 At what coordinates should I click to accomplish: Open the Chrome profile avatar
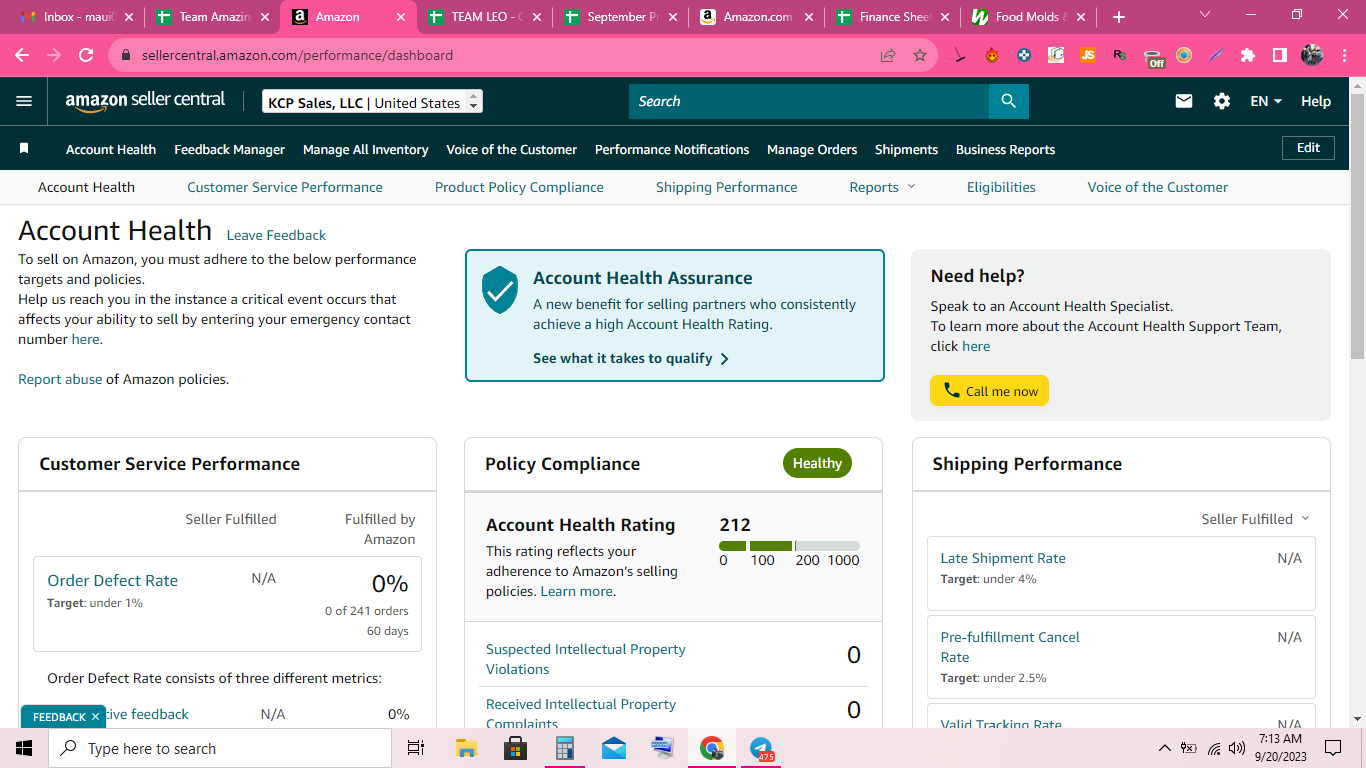point(1312,55)
